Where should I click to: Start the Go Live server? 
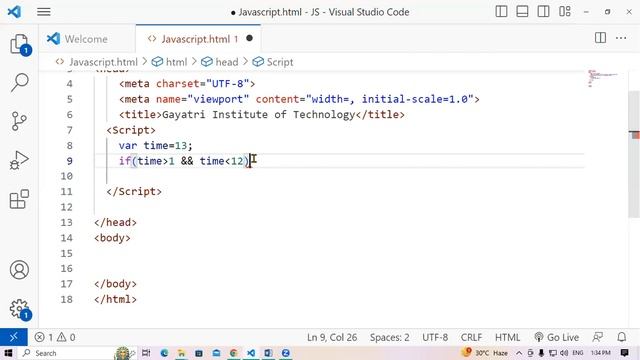[x=557, y=337]
